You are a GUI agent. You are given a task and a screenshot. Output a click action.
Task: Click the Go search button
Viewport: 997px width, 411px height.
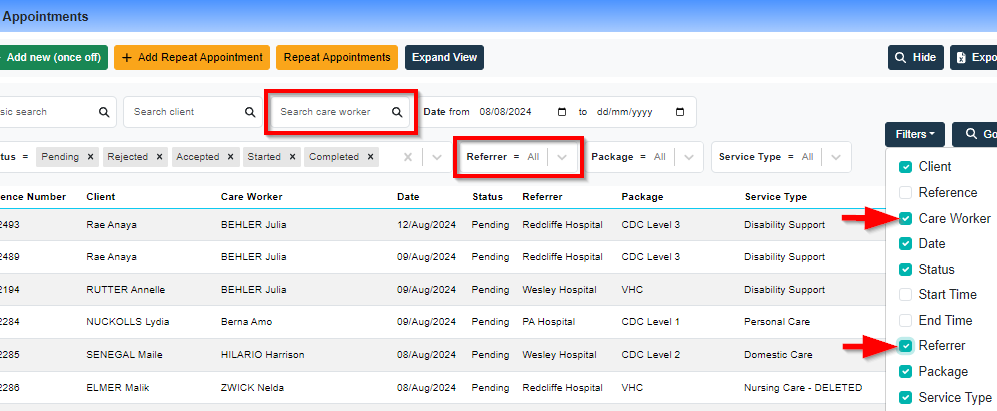coord(975,134)
